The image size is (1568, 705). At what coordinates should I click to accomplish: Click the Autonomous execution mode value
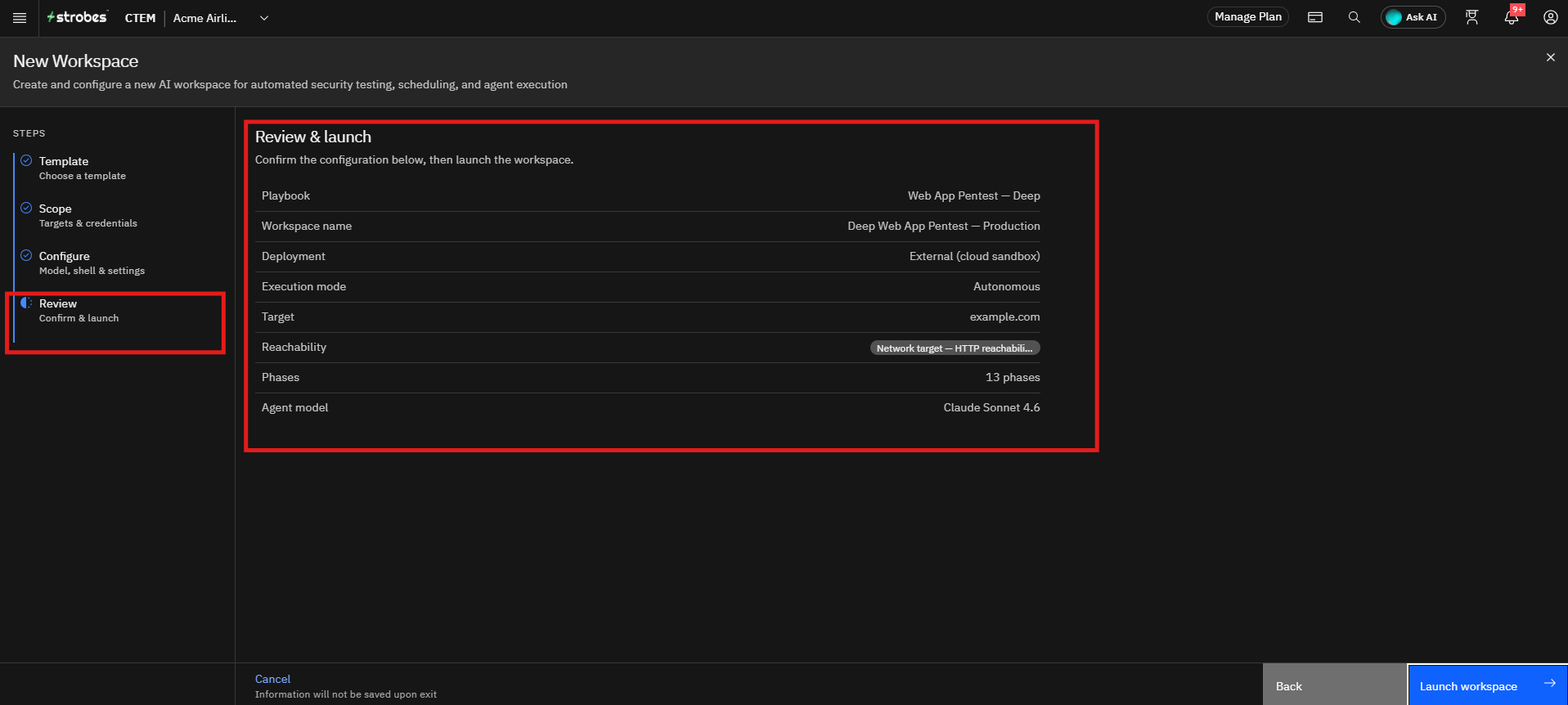point(1006,286)
